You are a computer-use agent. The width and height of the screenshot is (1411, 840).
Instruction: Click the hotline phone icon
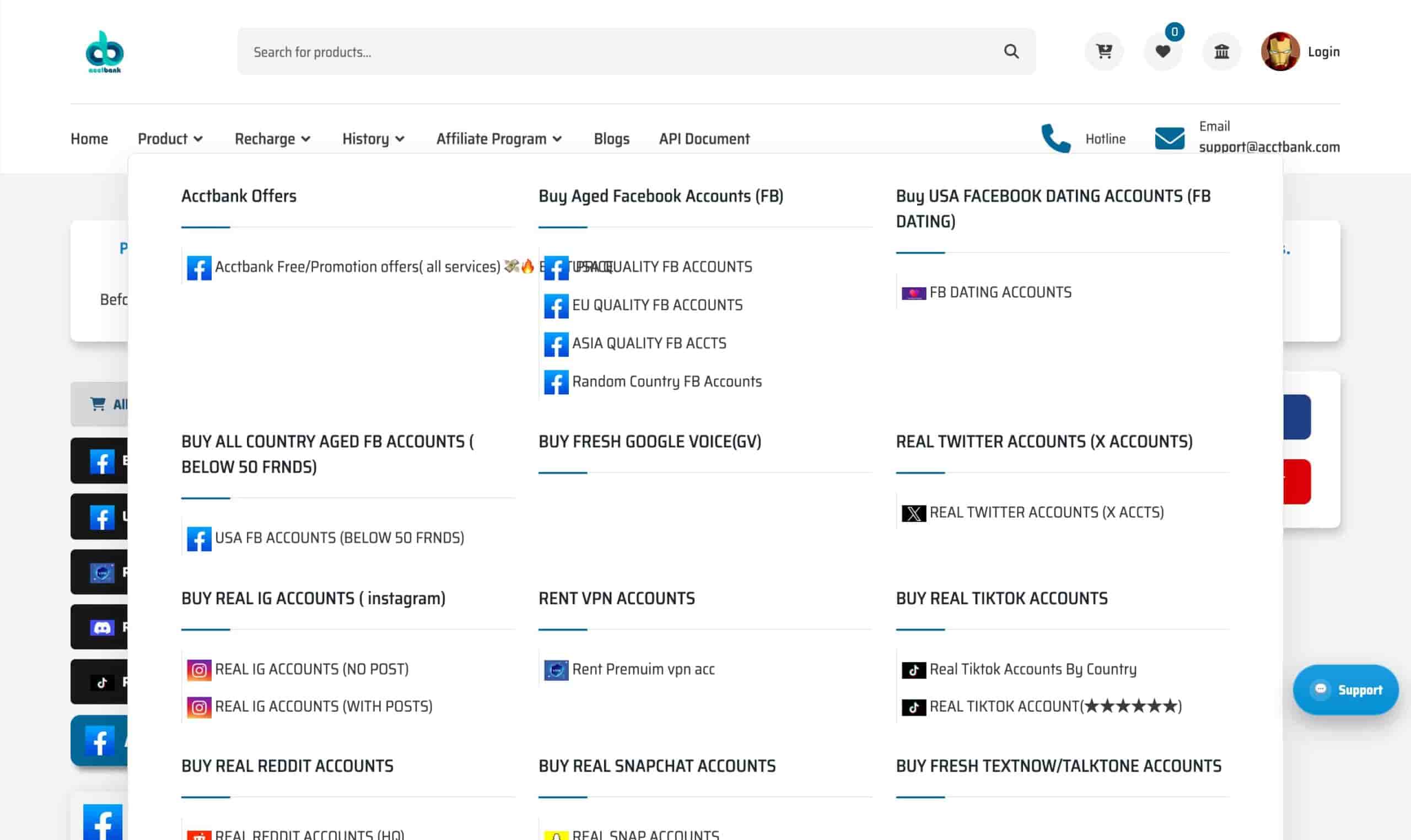tap(1055, 139)
